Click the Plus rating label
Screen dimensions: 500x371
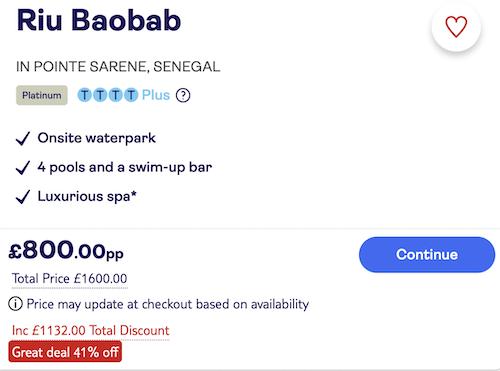156,95
